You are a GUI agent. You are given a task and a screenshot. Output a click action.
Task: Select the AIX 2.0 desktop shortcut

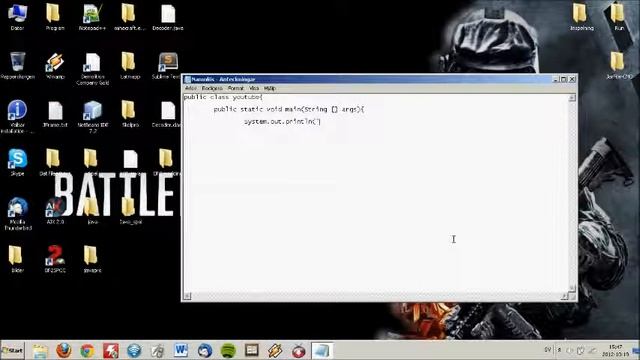coord(55,211)
